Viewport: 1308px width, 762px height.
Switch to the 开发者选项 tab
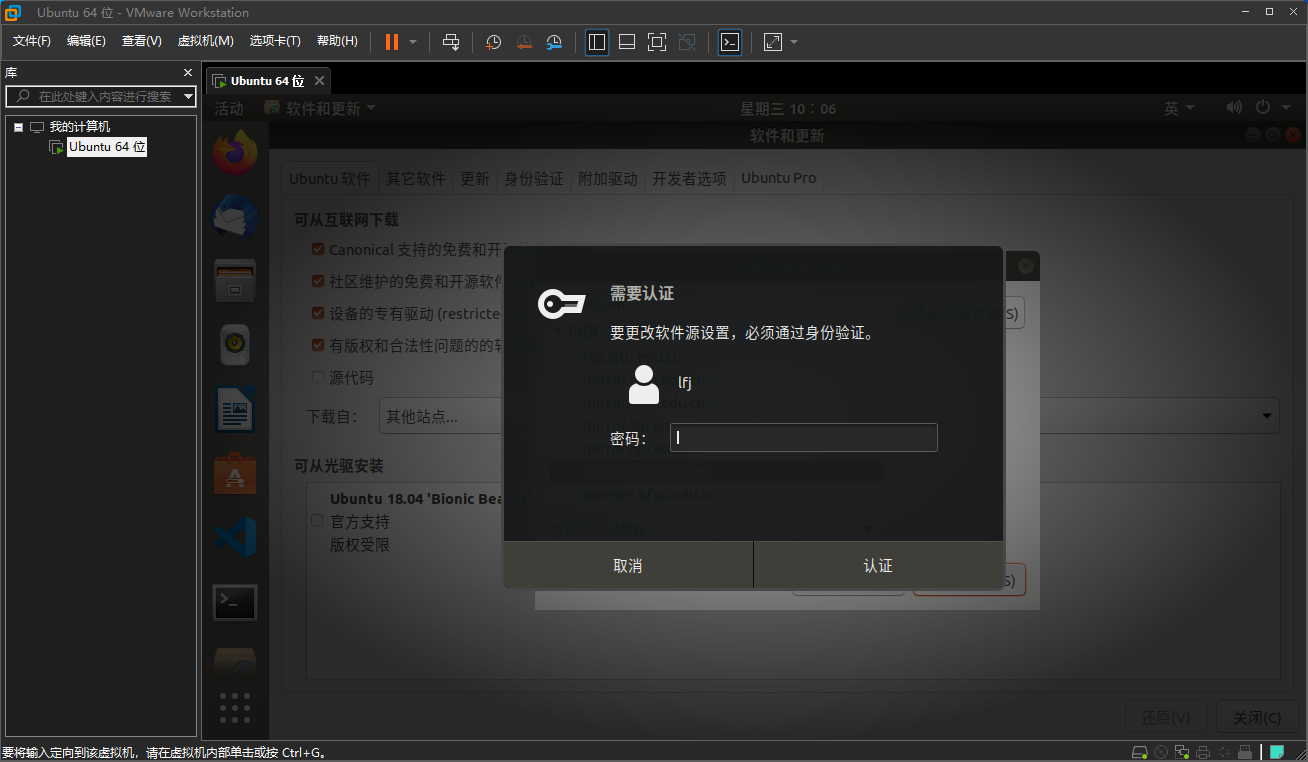point(689,178)
